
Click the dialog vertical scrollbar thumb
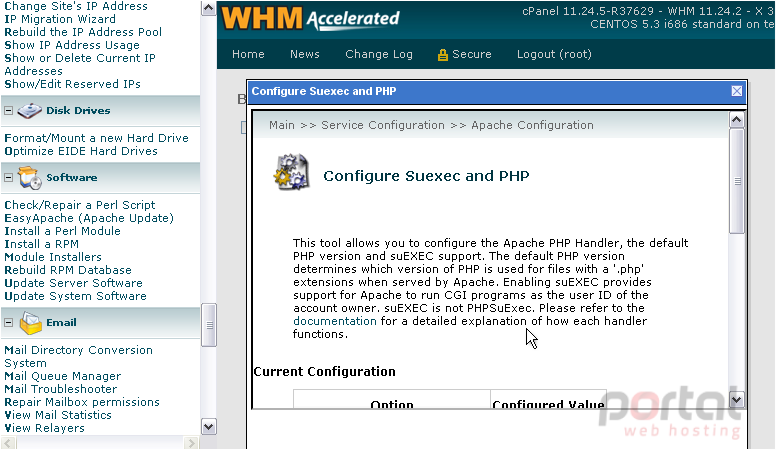pos(737,181)
